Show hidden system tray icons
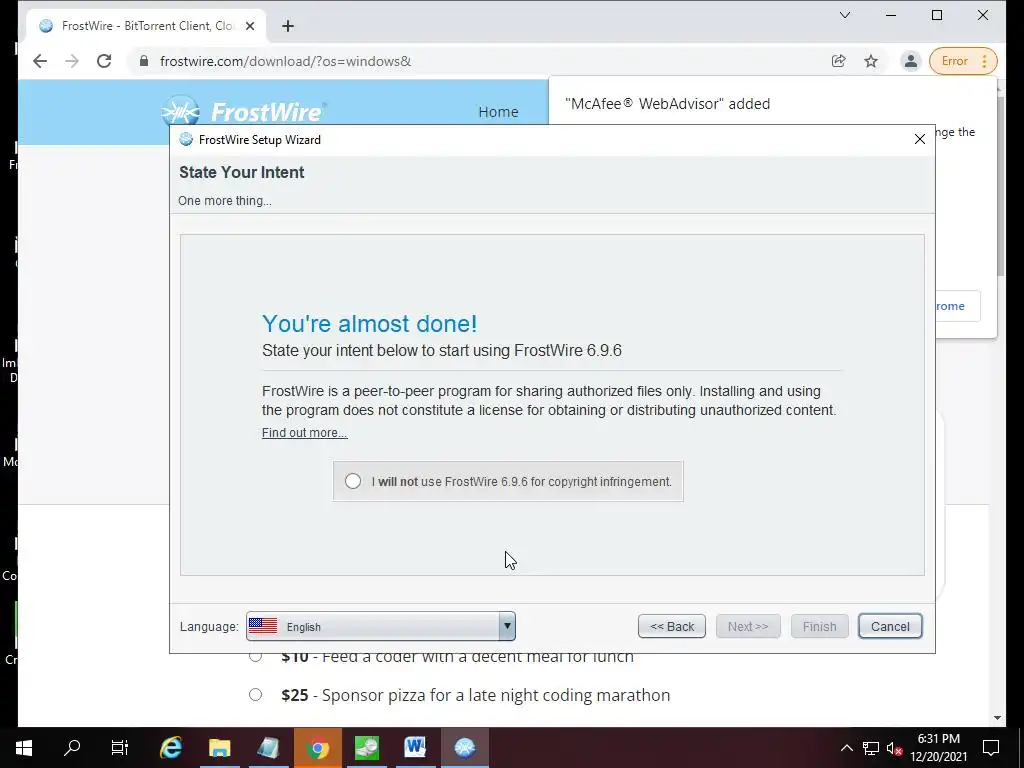The width and height of the screenshot is (1024, 768). tap(846, 748)
